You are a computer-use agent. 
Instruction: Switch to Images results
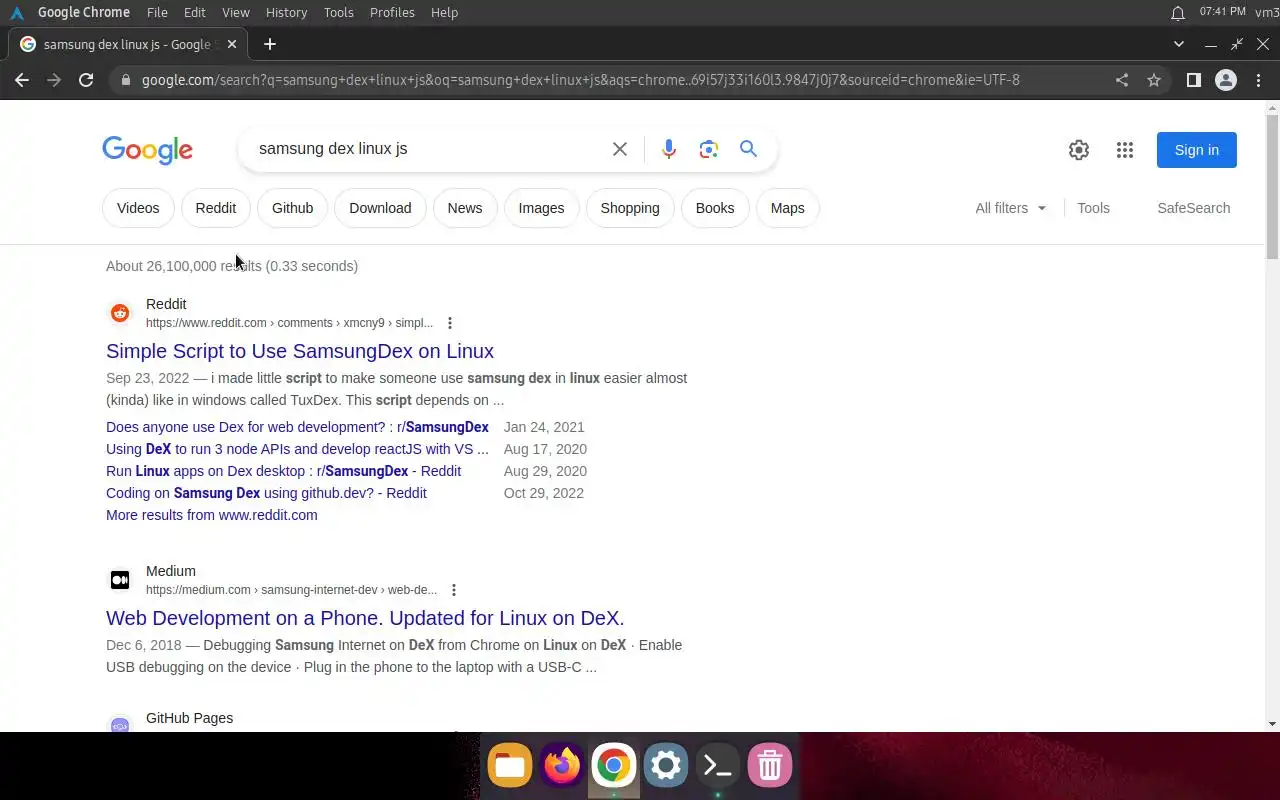(541, 208)
